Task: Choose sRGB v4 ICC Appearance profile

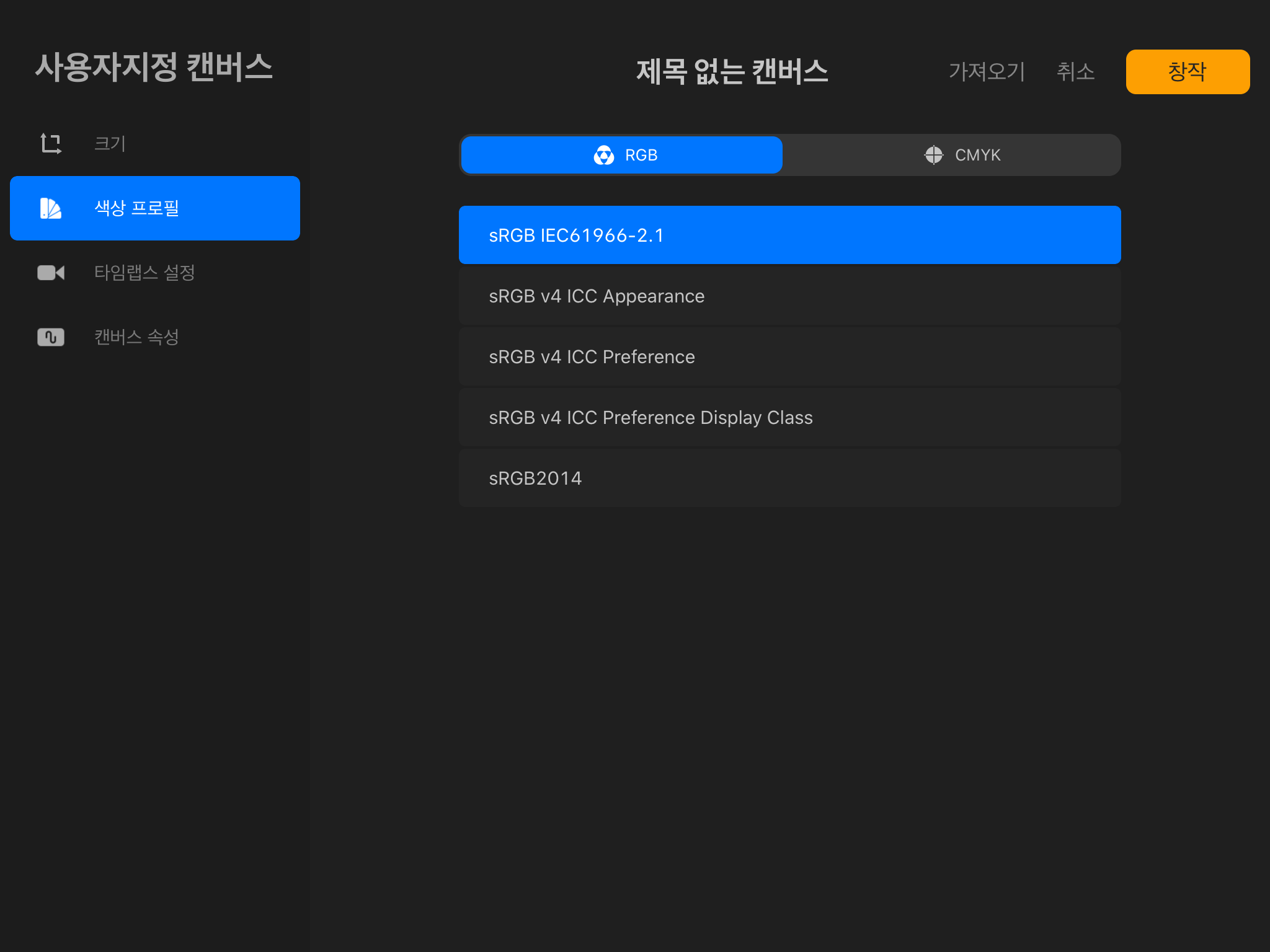Action: tap(789, 296)
